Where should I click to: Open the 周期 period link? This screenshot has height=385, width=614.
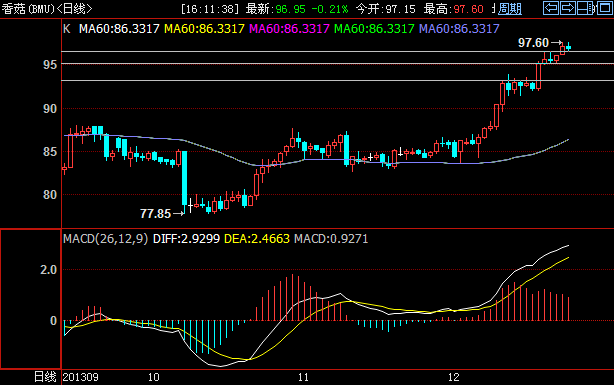click(510, 9)
